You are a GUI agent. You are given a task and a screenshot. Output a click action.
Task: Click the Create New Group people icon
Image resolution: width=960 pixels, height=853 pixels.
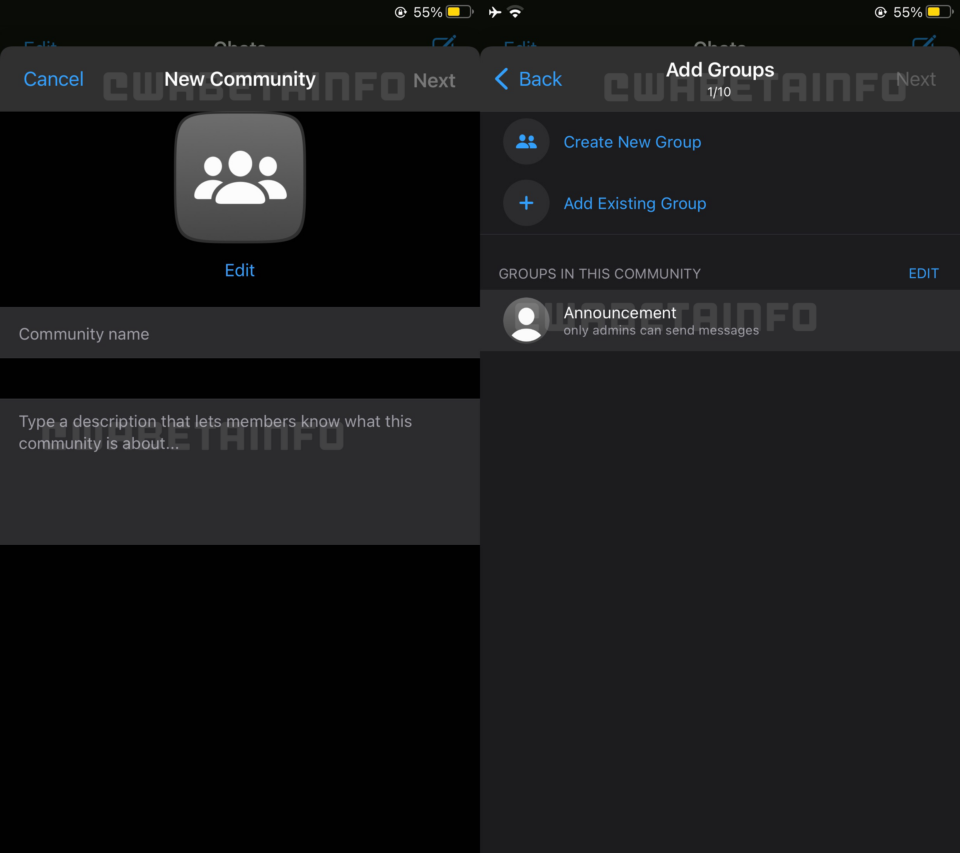[526, 142]
